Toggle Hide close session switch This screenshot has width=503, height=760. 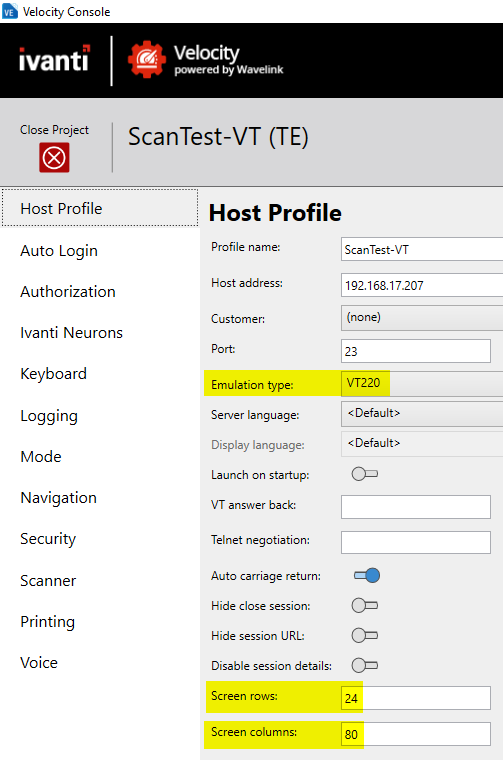365,605
